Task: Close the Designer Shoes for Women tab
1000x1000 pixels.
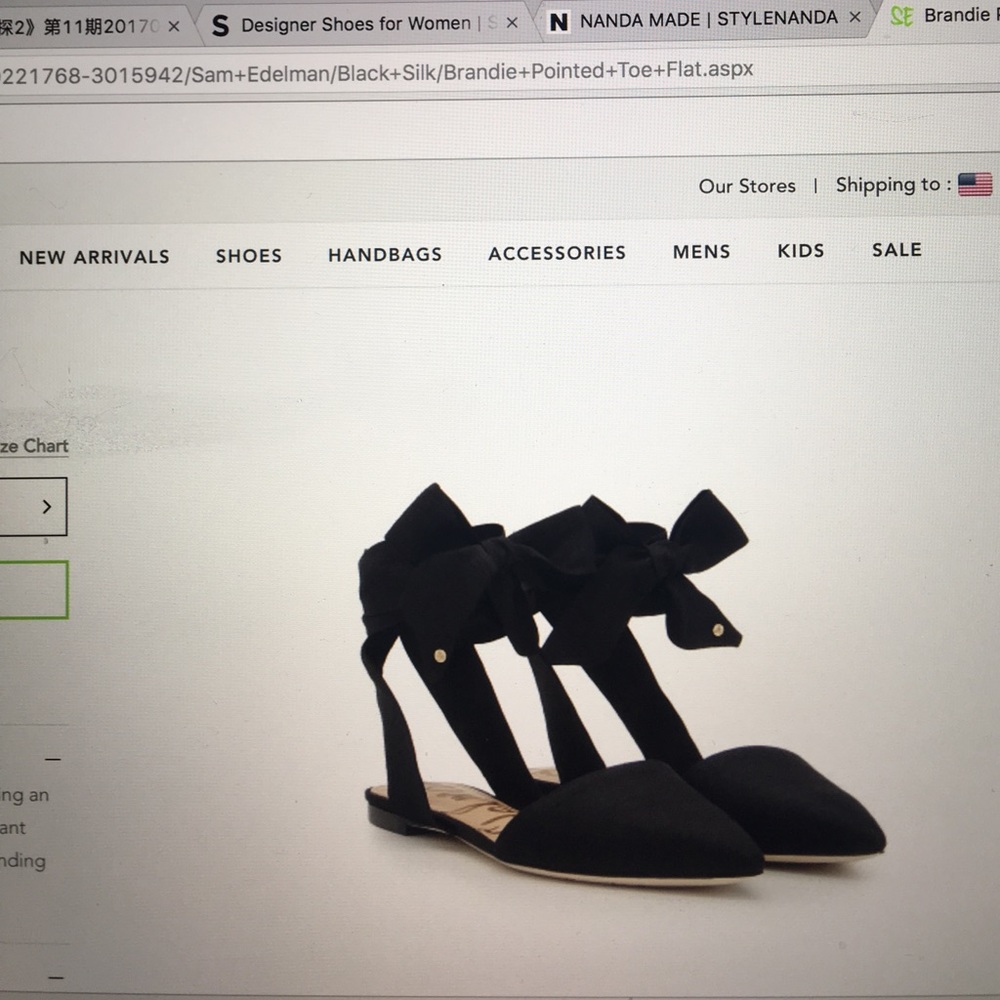Action: 512,24
